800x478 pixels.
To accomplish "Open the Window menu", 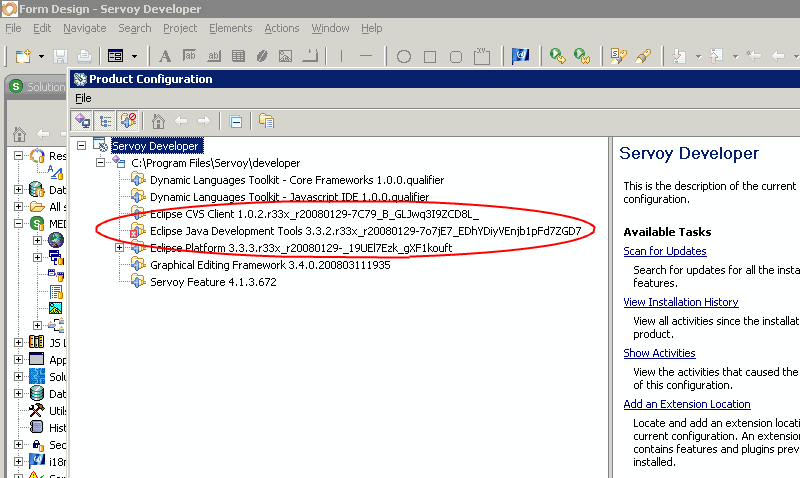I will pyautogui.click(x=330, y=28).
